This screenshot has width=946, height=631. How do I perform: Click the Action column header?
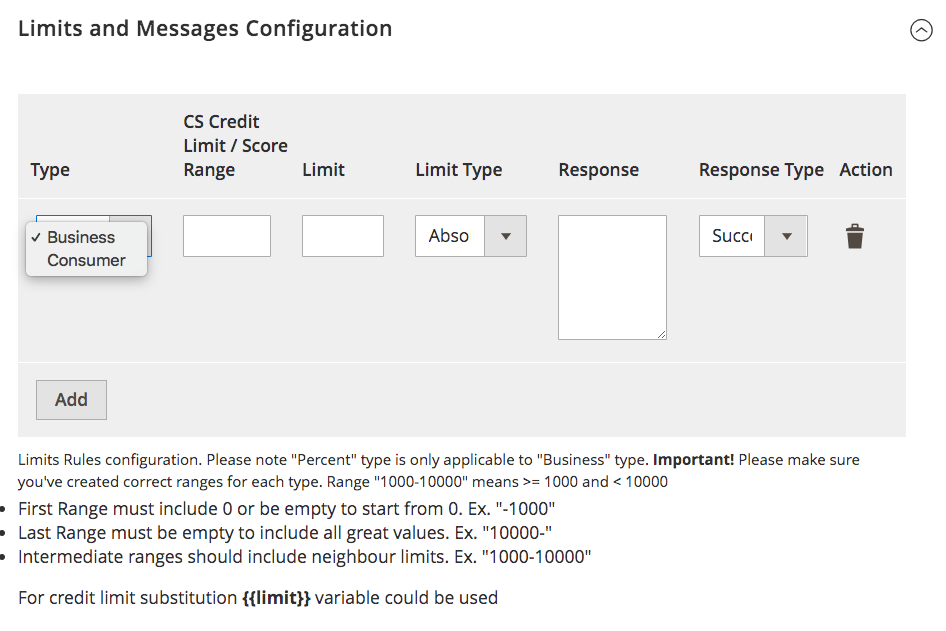(865, 170)
